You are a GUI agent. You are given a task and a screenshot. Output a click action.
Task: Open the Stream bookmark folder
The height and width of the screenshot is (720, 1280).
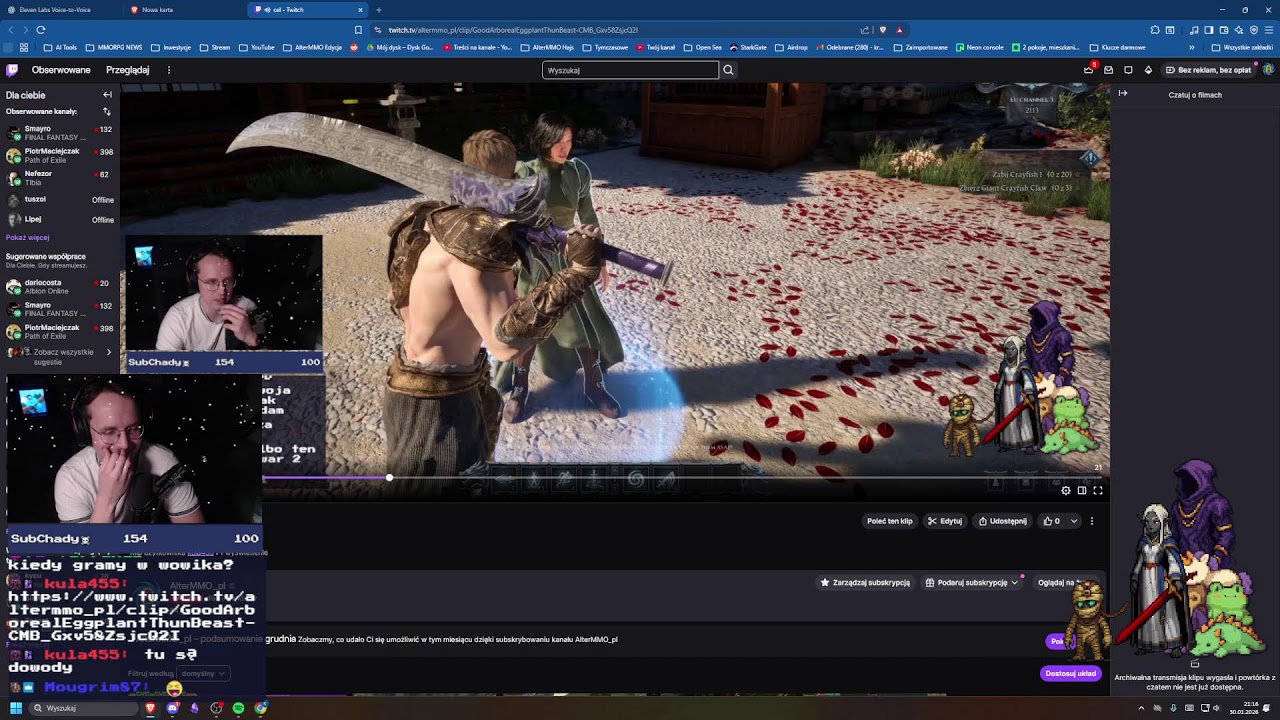pyautogui.click(x=215, y=47)
